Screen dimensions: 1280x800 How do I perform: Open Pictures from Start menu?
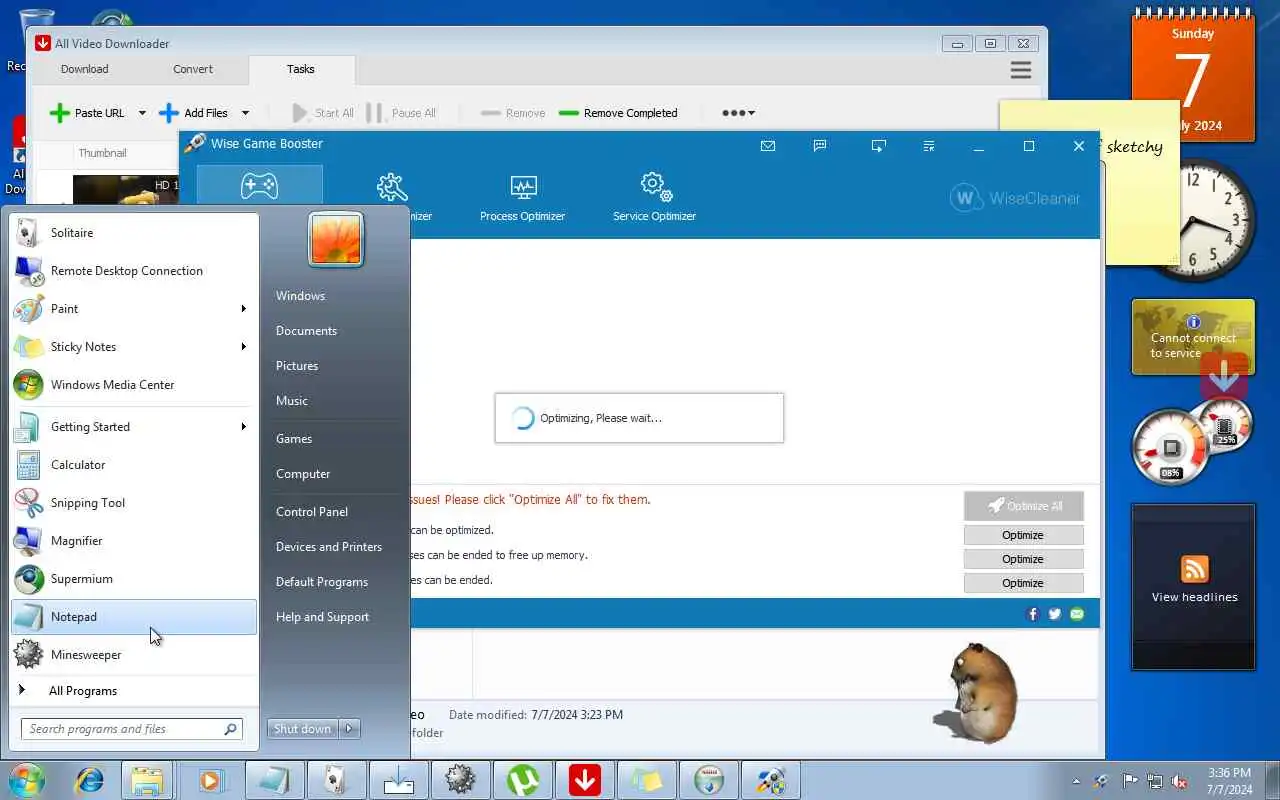297,366
